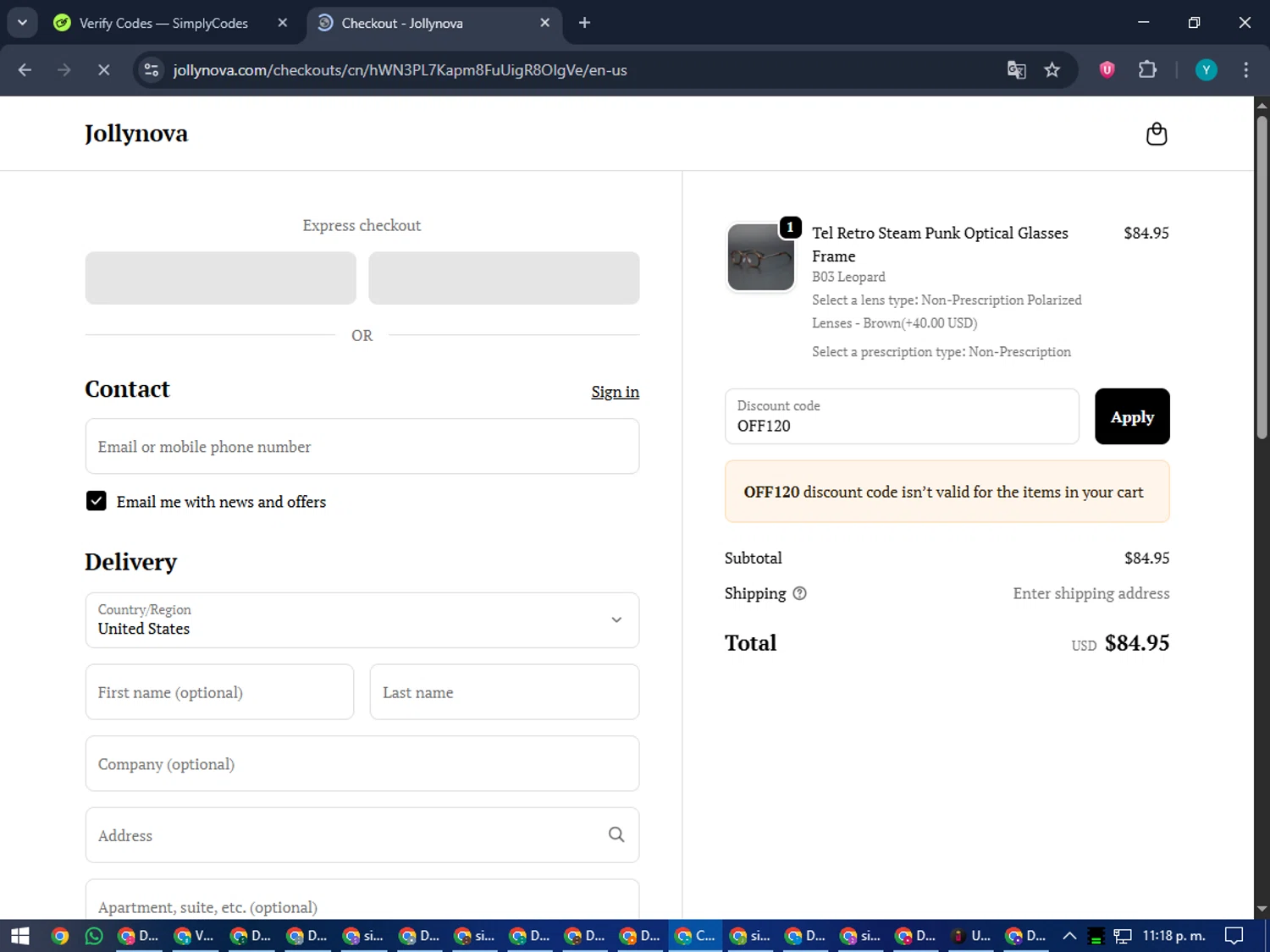1270x952 pixels.
Task: Open a new browser tab
Action: [x=584, y=23]
